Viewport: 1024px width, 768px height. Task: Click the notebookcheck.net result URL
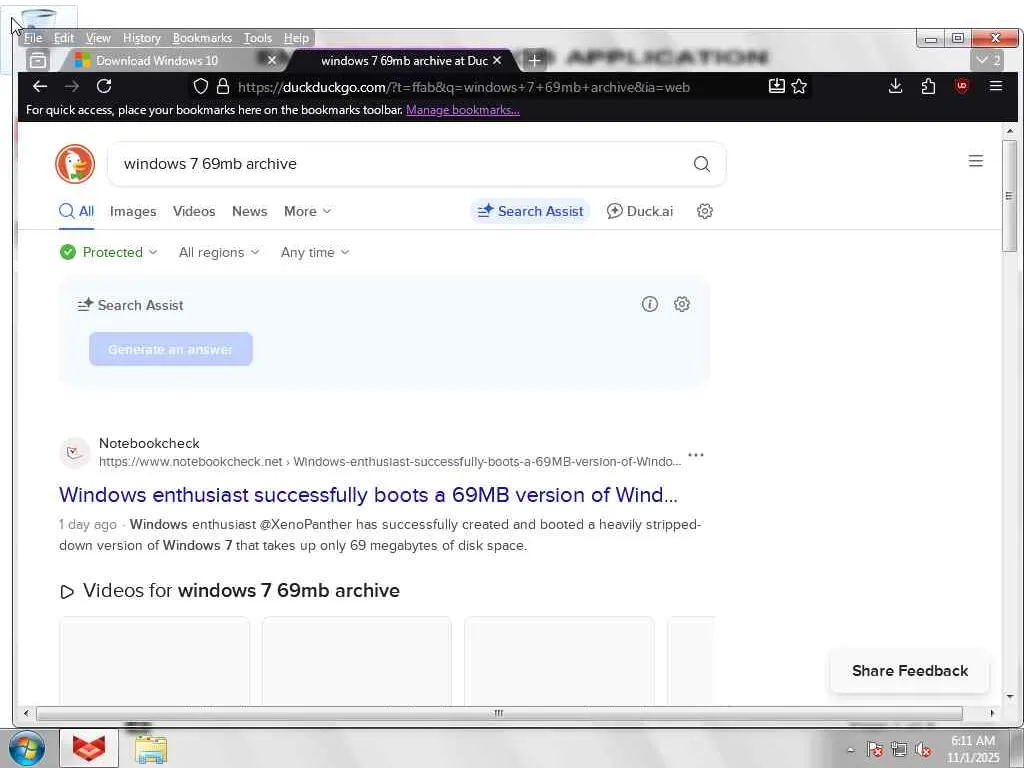[390, 462]
